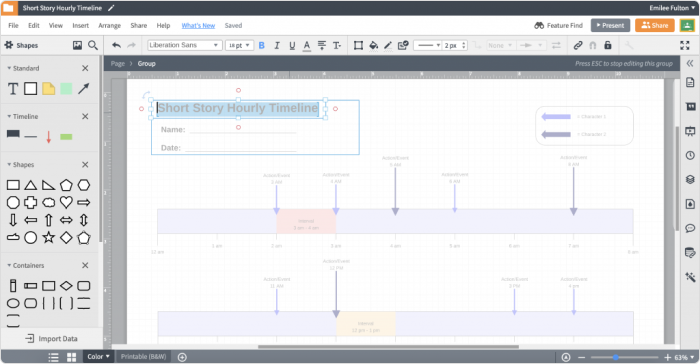Image resolution: width=700 pixels, height=364 pixels.
Task: Open the font size dropdown
Action: pos(239,45)
